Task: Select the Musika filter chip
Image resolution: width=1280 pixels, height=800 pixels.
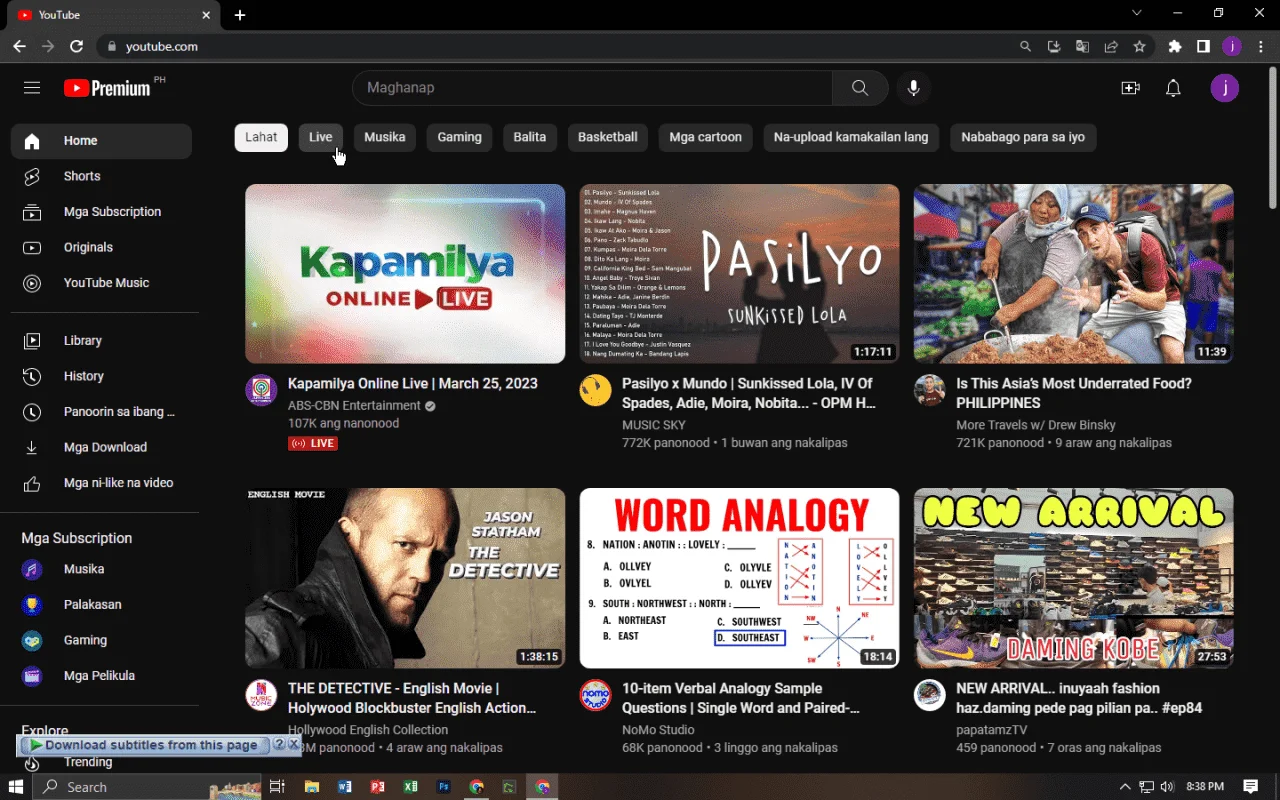Action: (385, 137)
